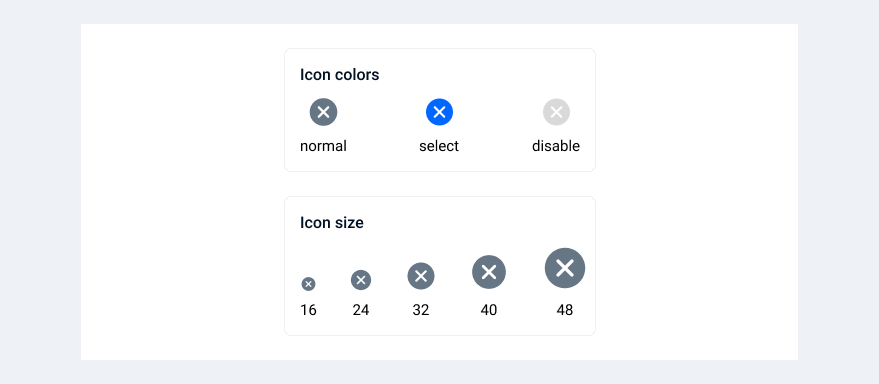Click the "40" size label
The image size is (879, 384).
pyautogui.click(x=489, y=310)
